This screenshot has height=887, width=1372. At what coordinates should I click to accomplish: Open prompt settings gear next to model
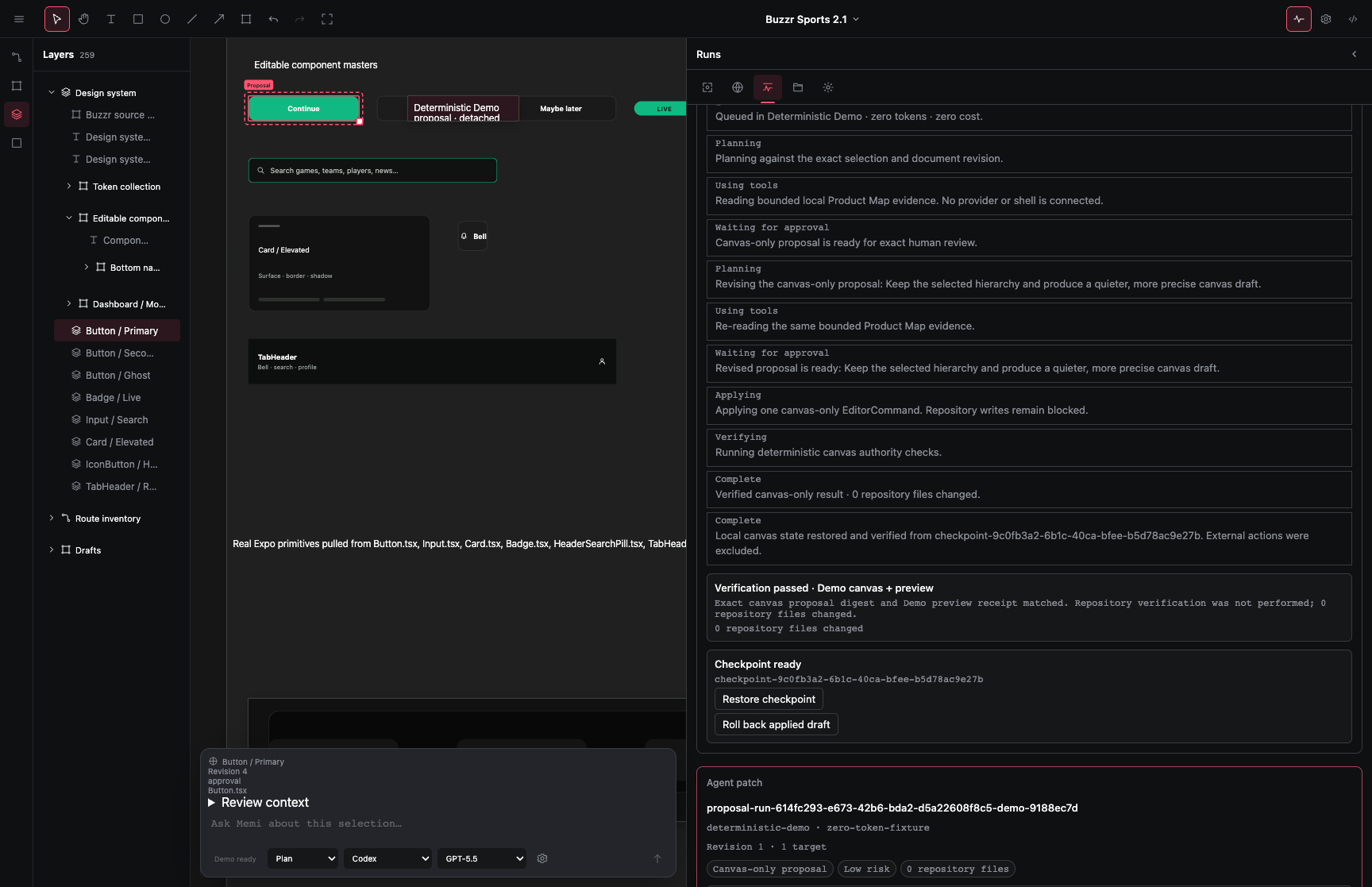pyautogui.click(x=542, y=858)
